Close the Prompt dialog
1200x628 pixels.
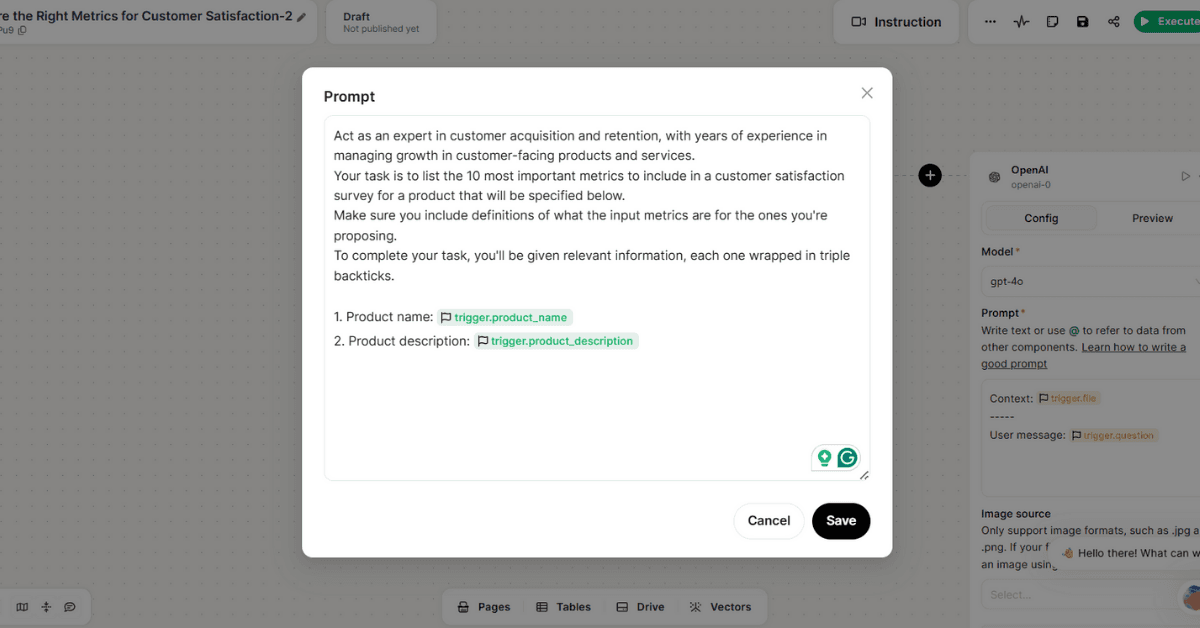[x=867, y=93]
